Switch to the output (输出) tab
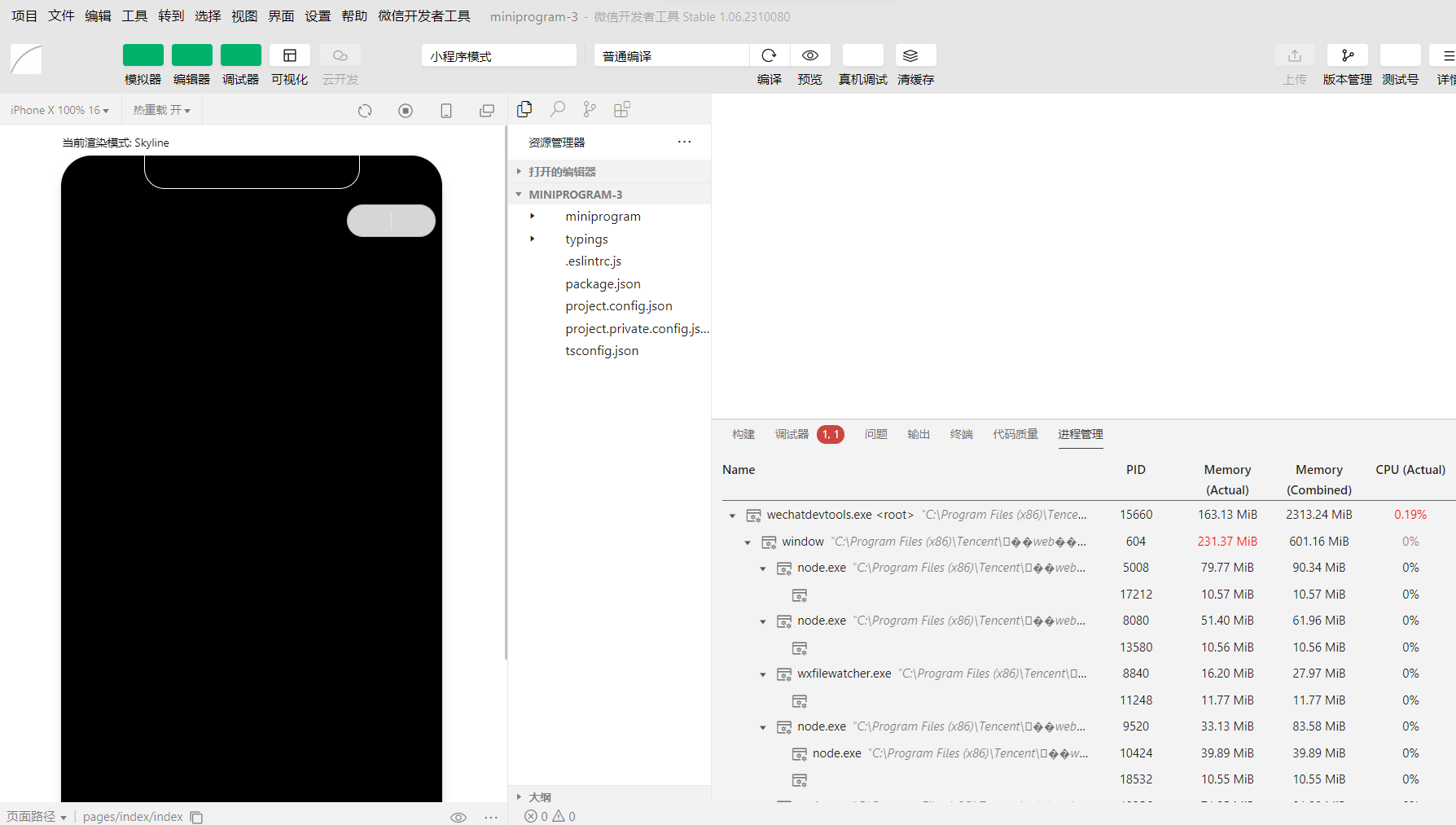The height and width of the screenshot is (825, 1456). coord(919,434)
